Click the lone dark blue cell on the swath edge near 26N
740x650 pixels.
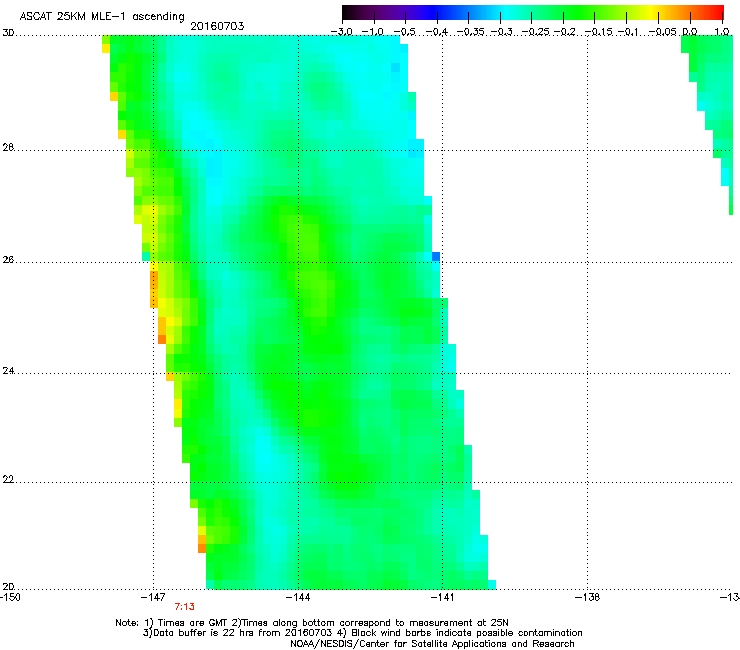(x=436, y=256)
